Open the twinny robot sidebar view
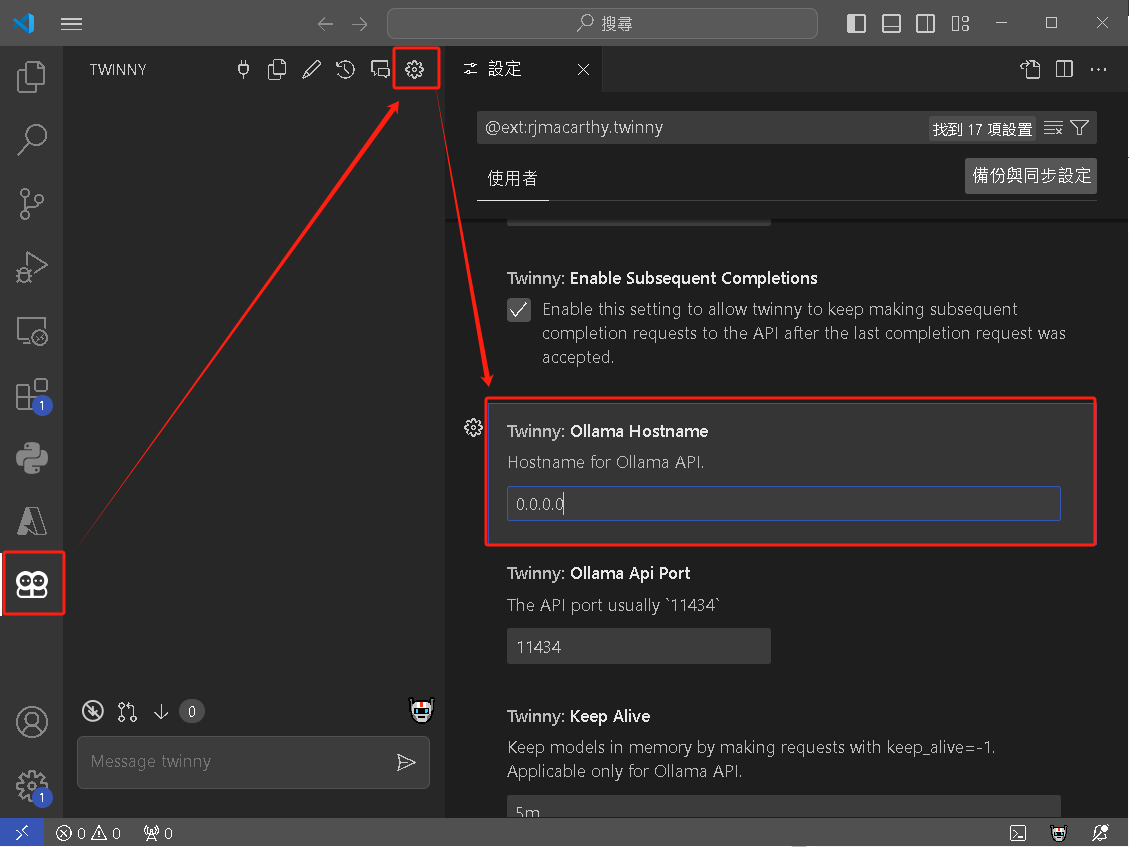 [32, 584]
